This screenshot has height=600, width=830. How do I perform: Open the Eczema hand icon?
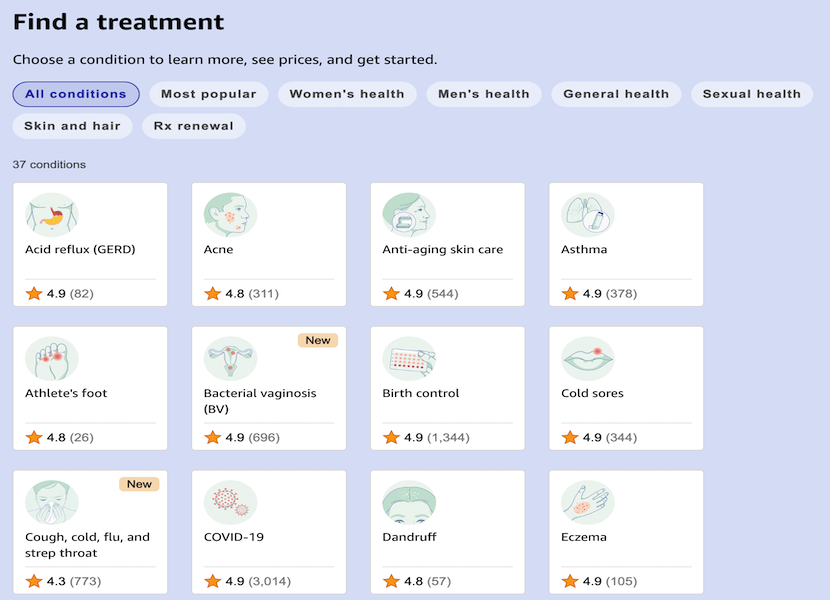pyautogui.click(x=588, y=502)
